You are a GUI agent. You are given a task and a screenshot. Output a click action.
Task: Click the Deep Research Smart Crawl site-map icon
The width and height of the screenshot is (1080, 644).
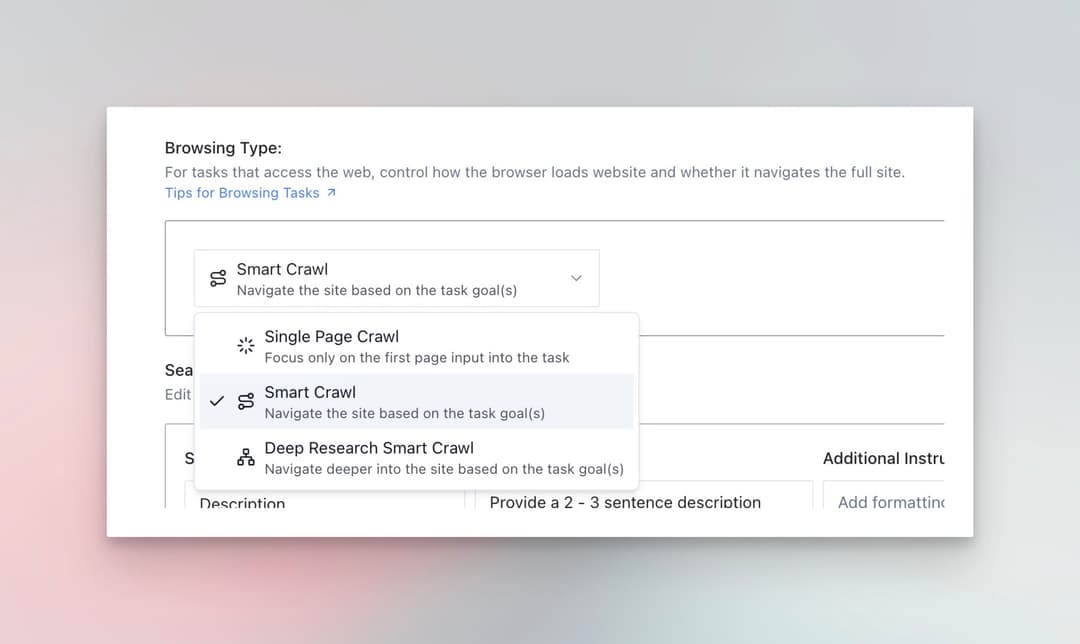tap(246, 456)
